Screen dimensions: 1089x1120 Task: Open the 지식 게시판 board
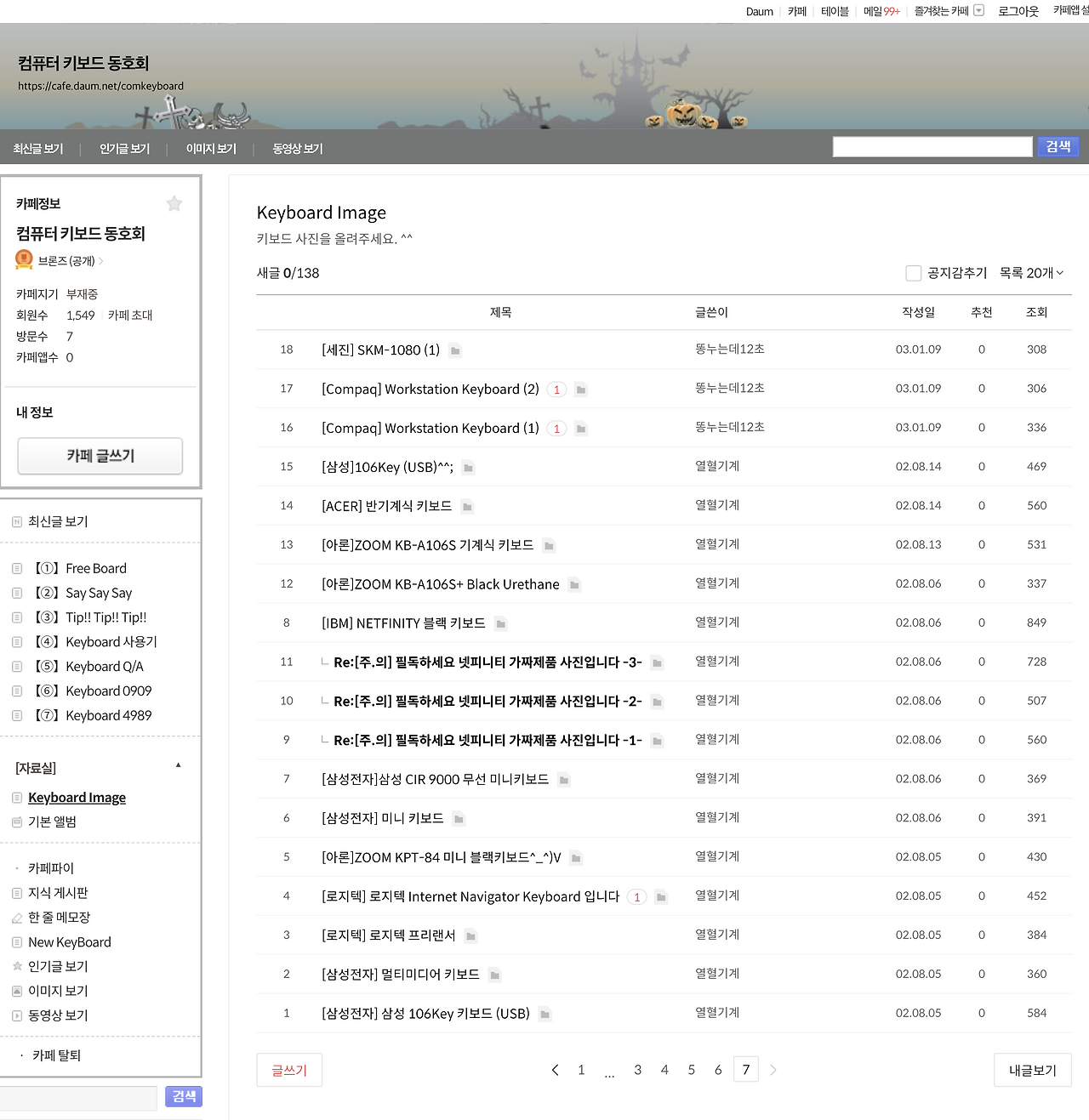[x=58, y=893]
